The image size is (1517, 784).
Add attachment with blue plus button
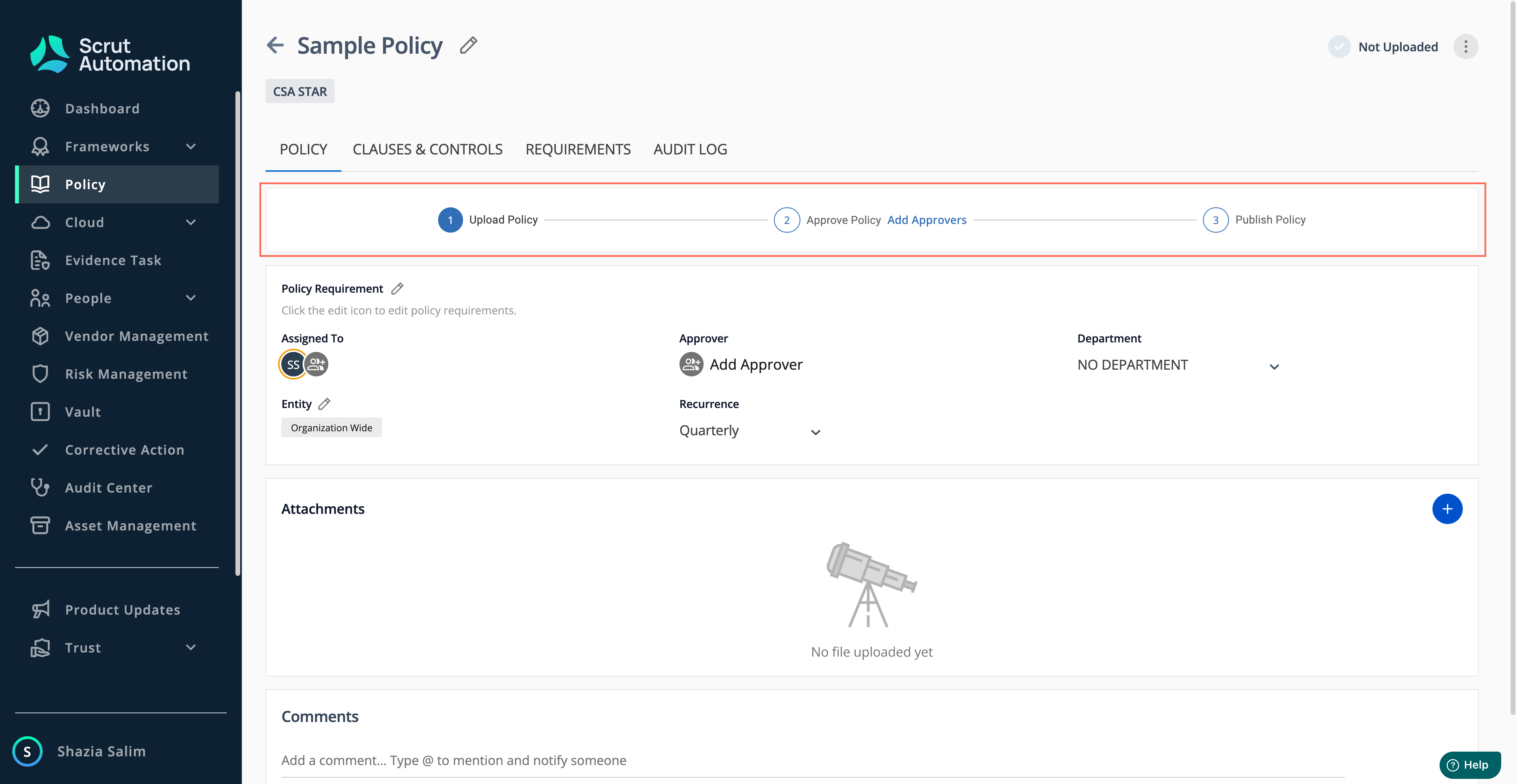pos(1447,509)
